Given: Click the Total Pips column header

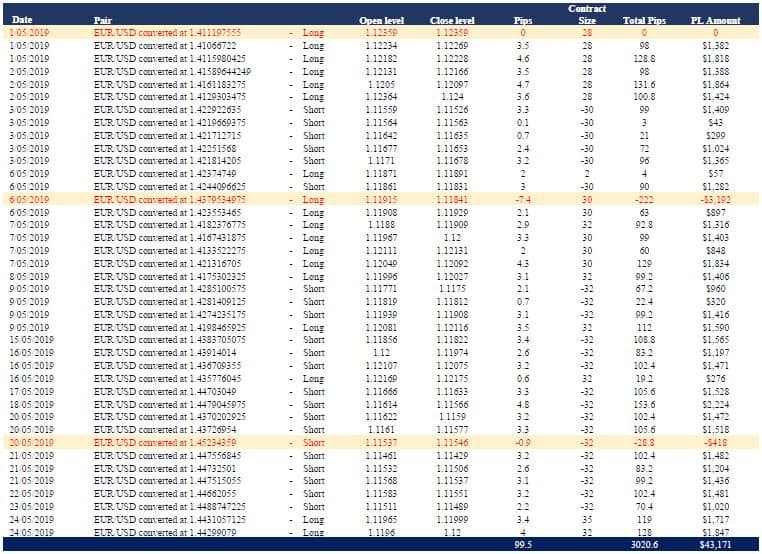Looking at the screenshot, I should pyautogui.click(x=644, y=20).
